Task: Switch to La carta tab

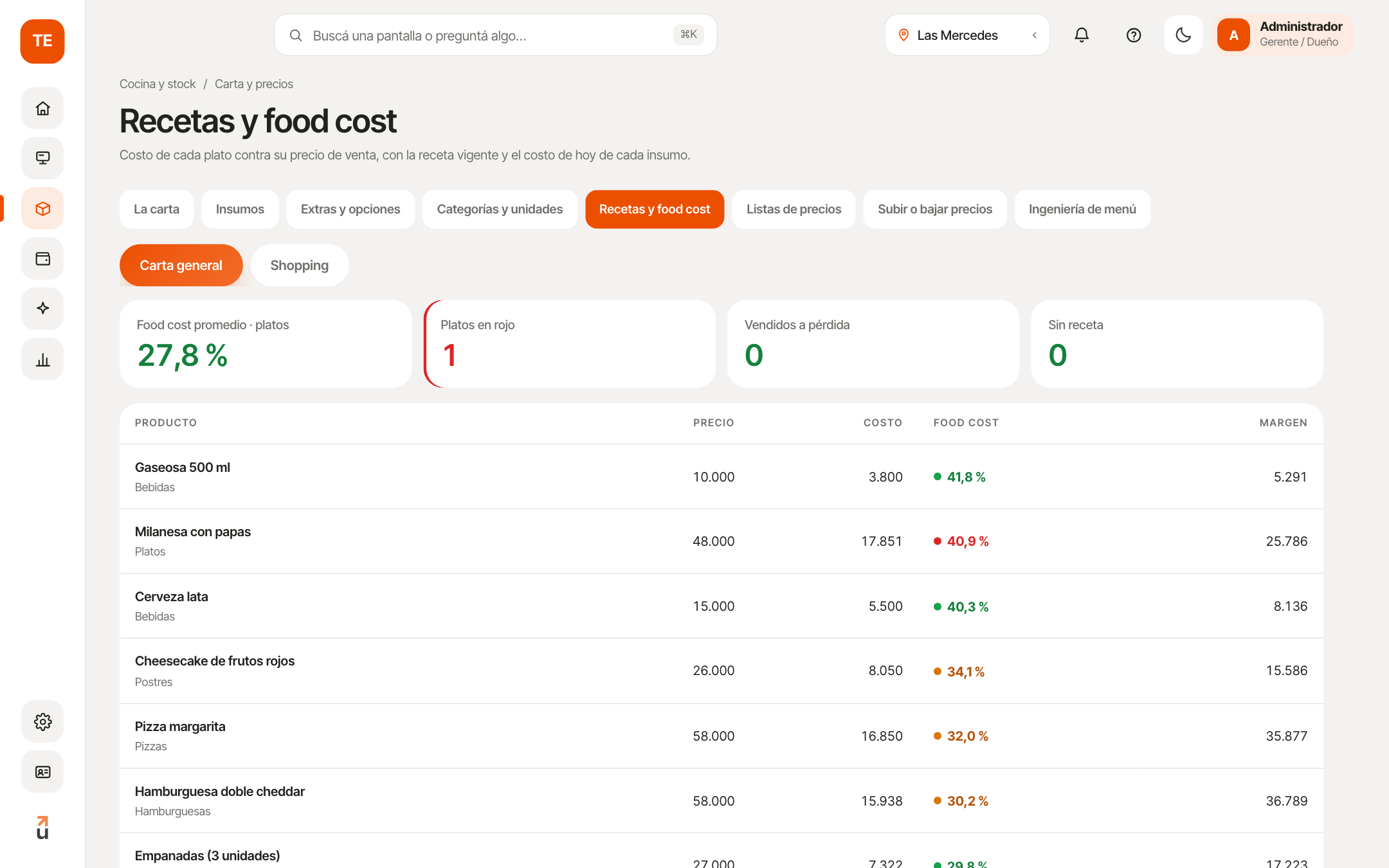Action: click(156, 209)
